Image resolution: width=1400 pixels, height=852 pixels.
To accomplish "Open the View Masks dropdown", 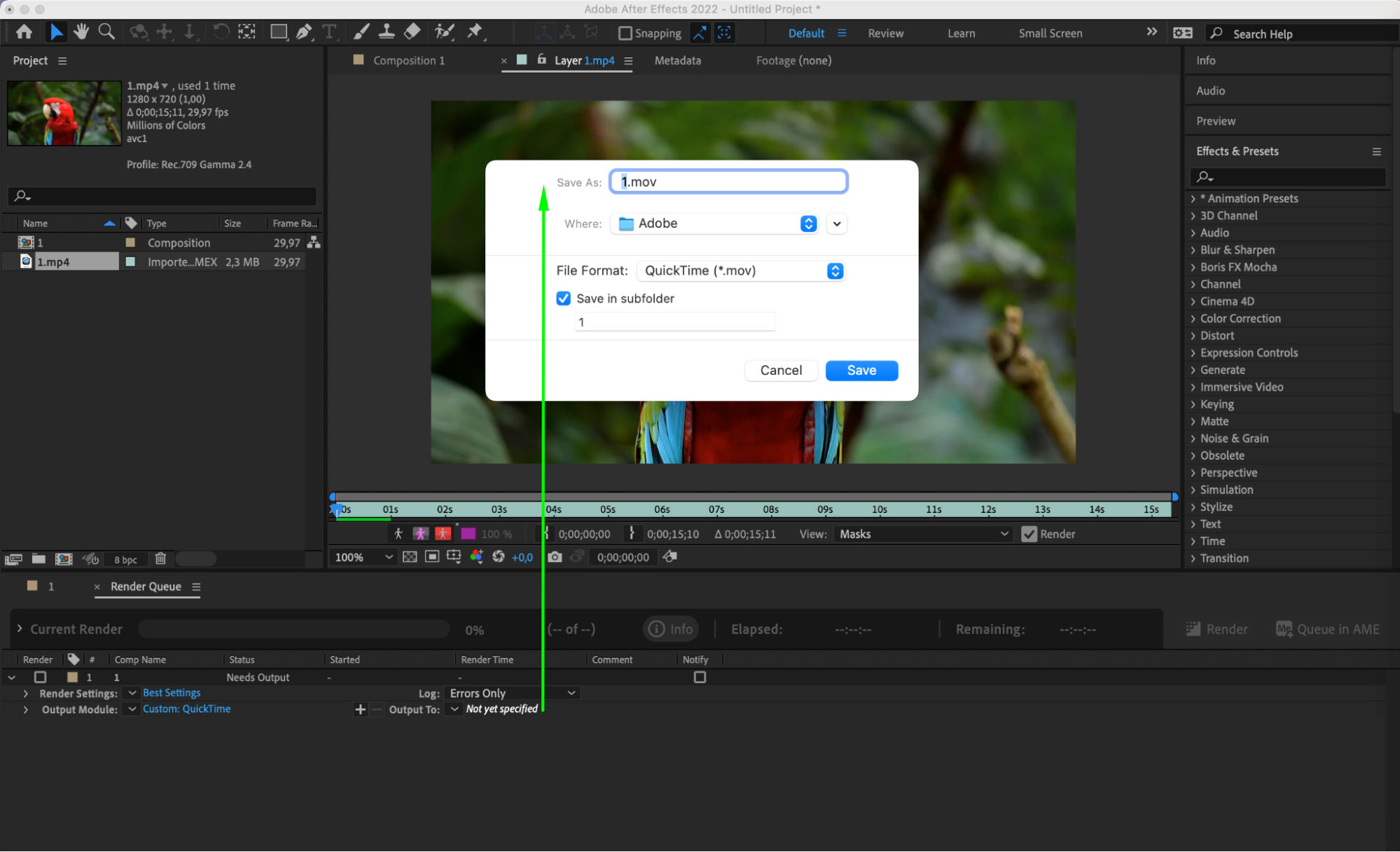I will (924, 534).
